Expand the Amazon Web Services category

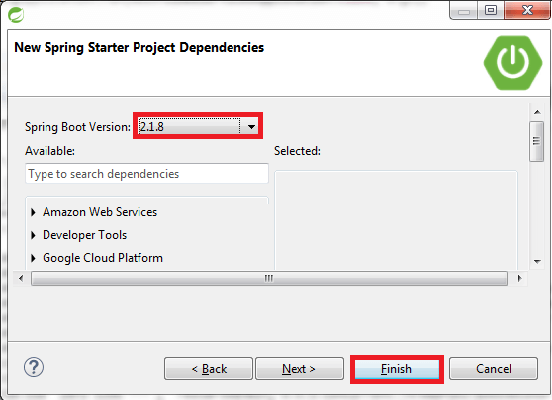pos(33,212)
